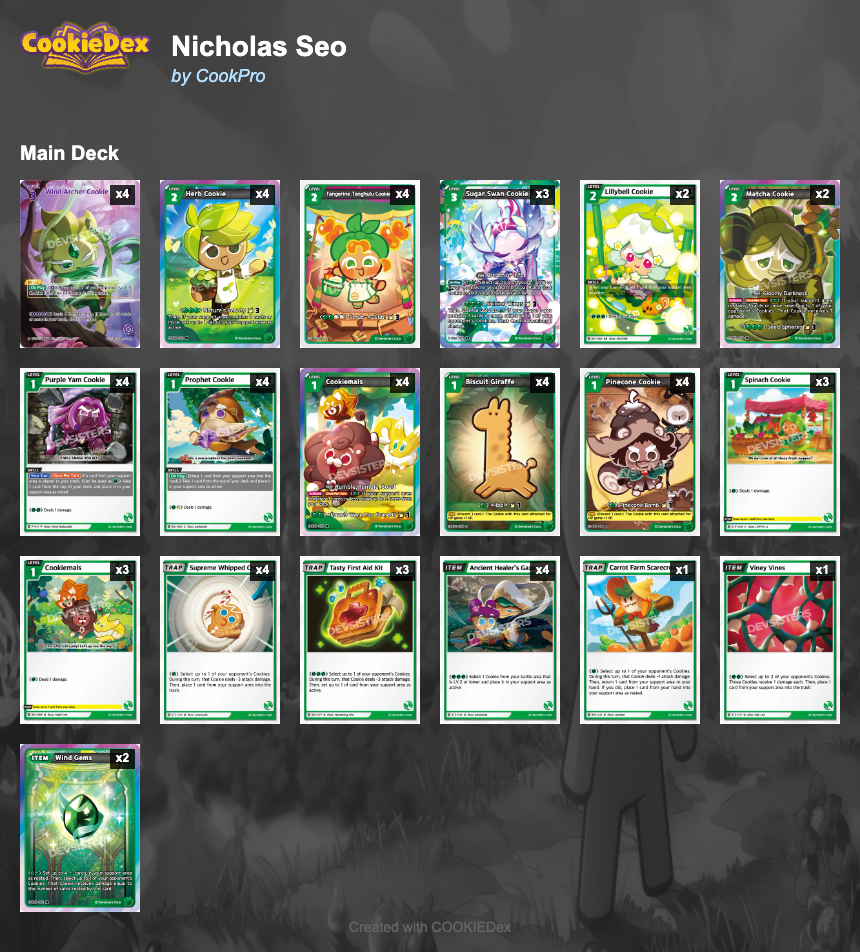Click the Carrot Farm Scarecrow trap card
Screen dimensions: 860x952
click(640, 640)
